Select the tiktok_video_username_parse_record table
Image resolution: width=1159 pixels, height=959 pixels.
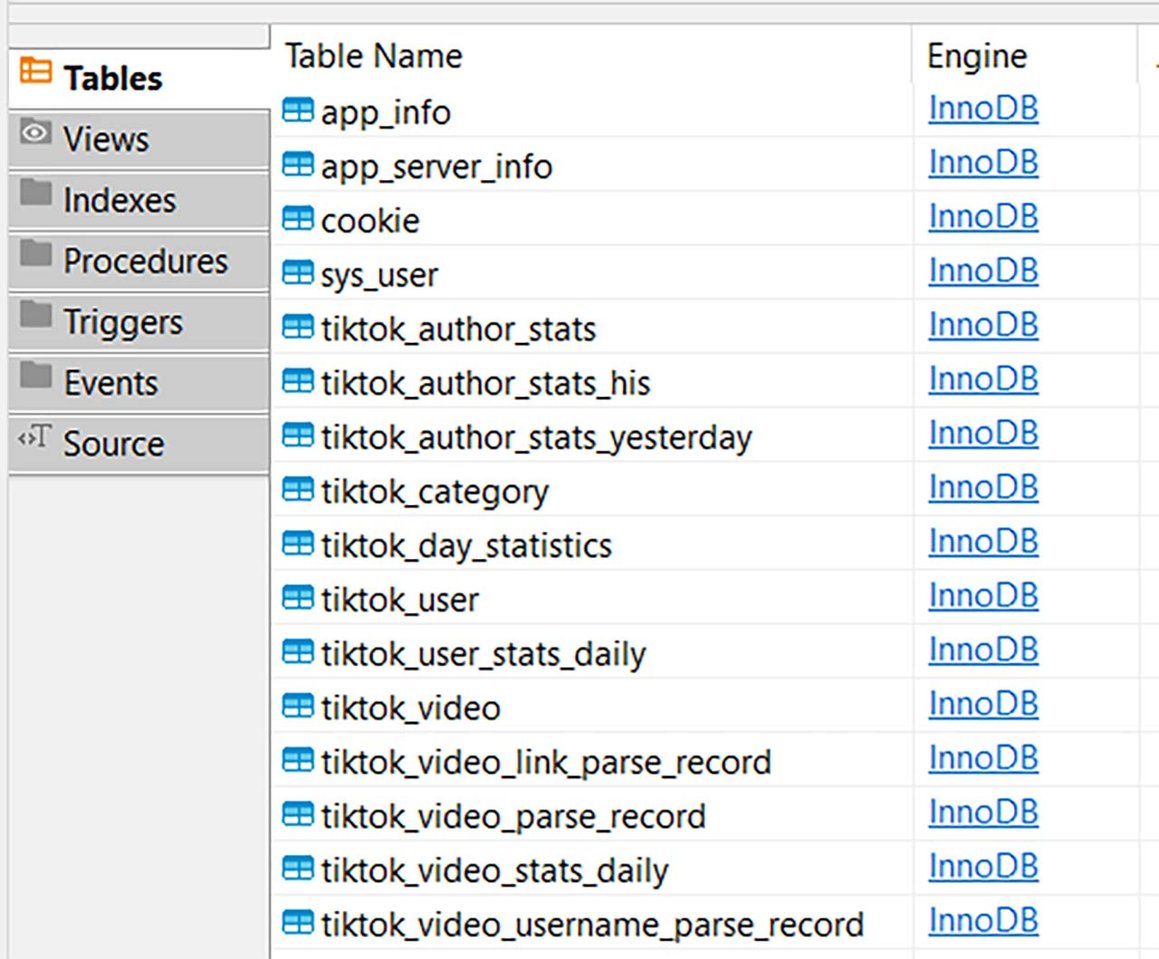point(592,925)
